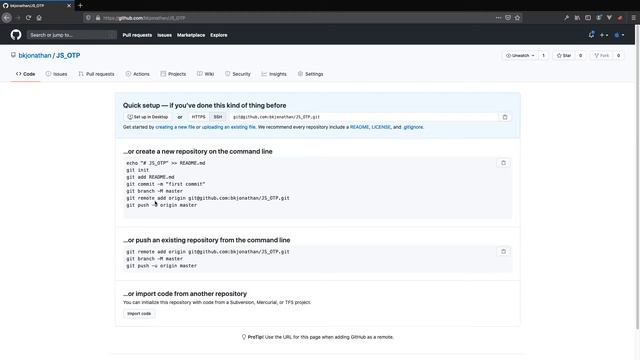Click Set up in Desktop button
This screenshot has width=640, height=360.
pos(148,117)
